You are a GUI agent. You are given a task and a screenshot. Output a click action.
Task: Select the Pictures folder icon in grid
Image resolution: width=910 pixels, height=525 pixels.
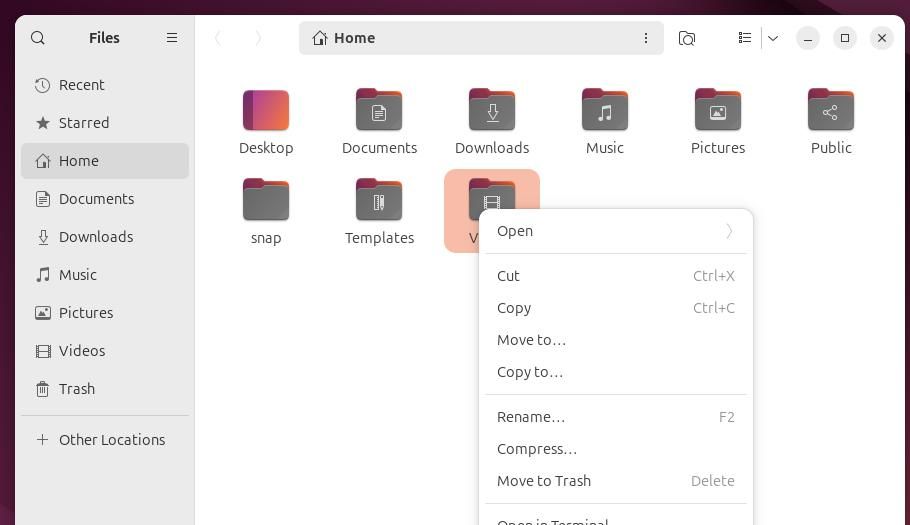pos(718,110)
